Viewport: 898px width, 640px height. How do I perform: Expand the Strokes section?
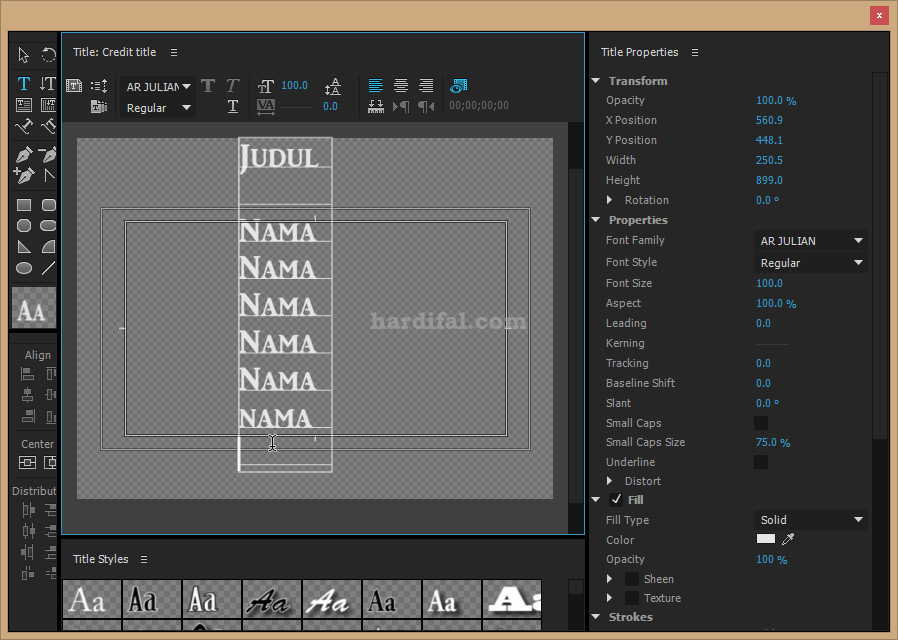596,617
